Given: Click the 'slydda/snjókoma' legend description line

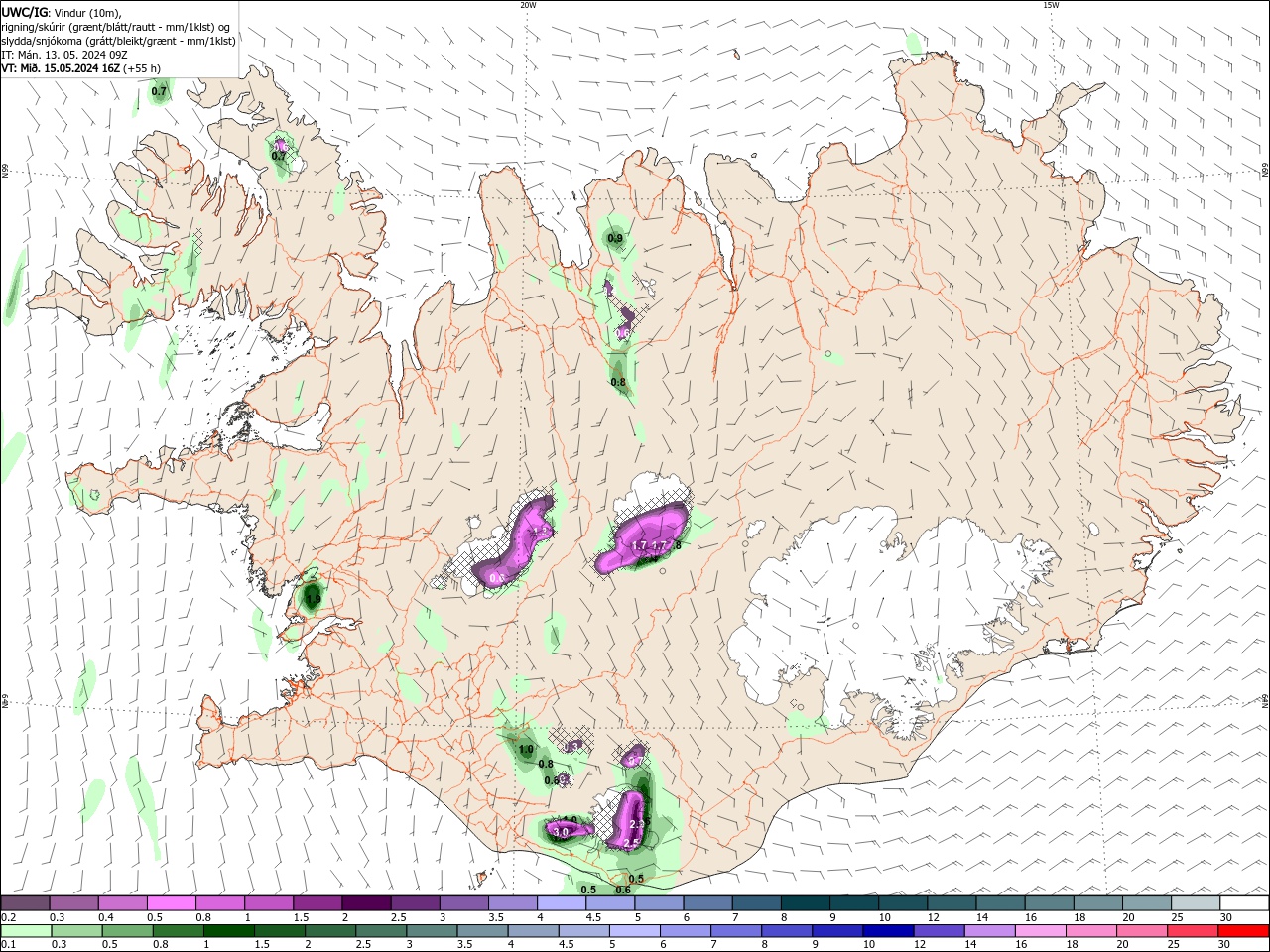Looking at the screenshot, I should point(118,41).
